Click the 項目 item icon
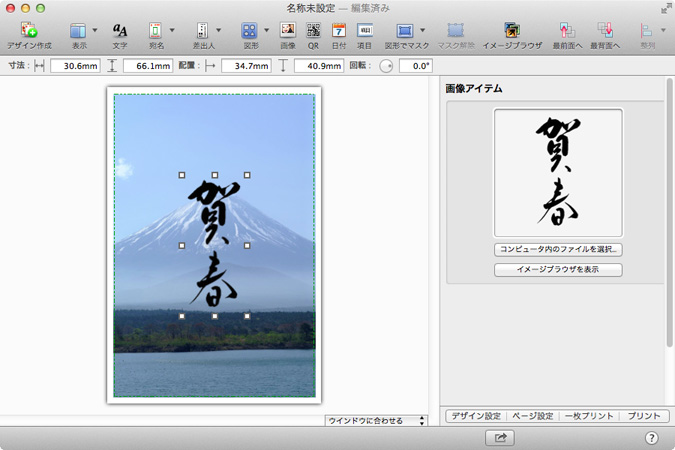 point(365,31)
